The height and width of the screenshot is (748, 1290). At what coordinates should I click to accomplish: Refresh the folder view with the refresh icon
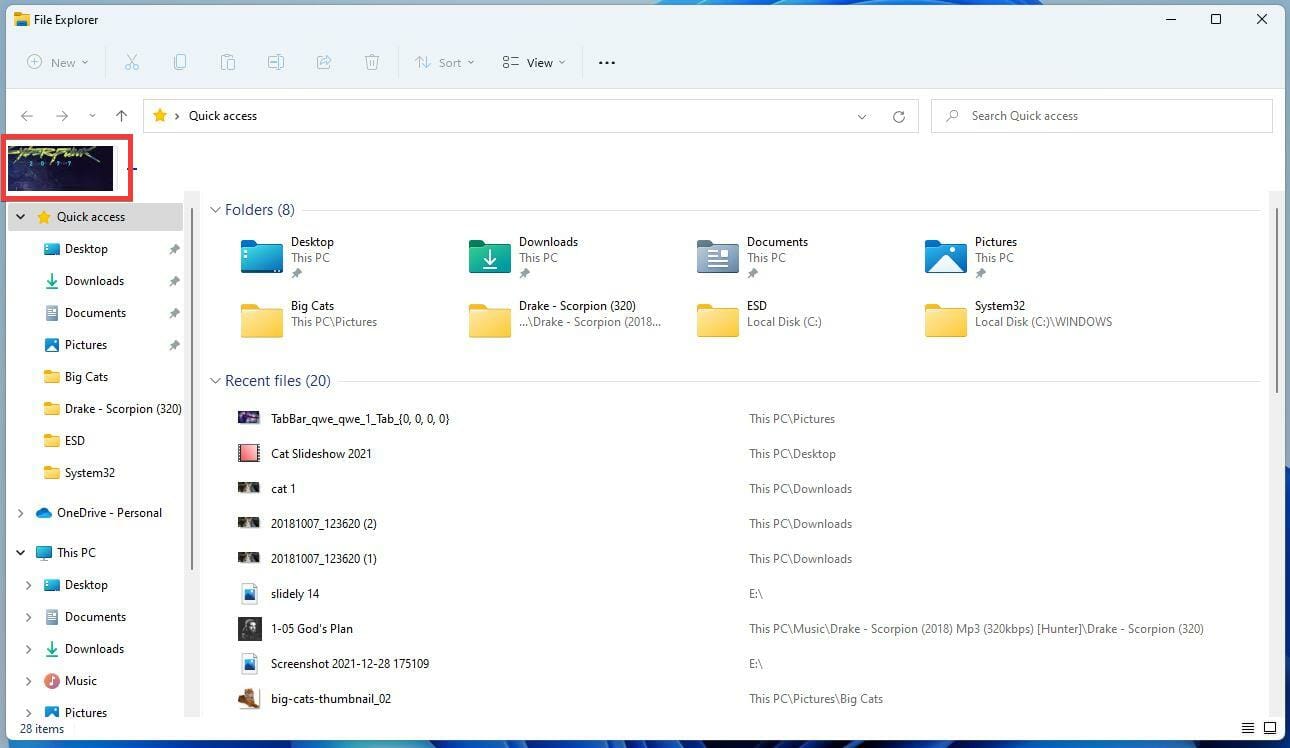900,115
